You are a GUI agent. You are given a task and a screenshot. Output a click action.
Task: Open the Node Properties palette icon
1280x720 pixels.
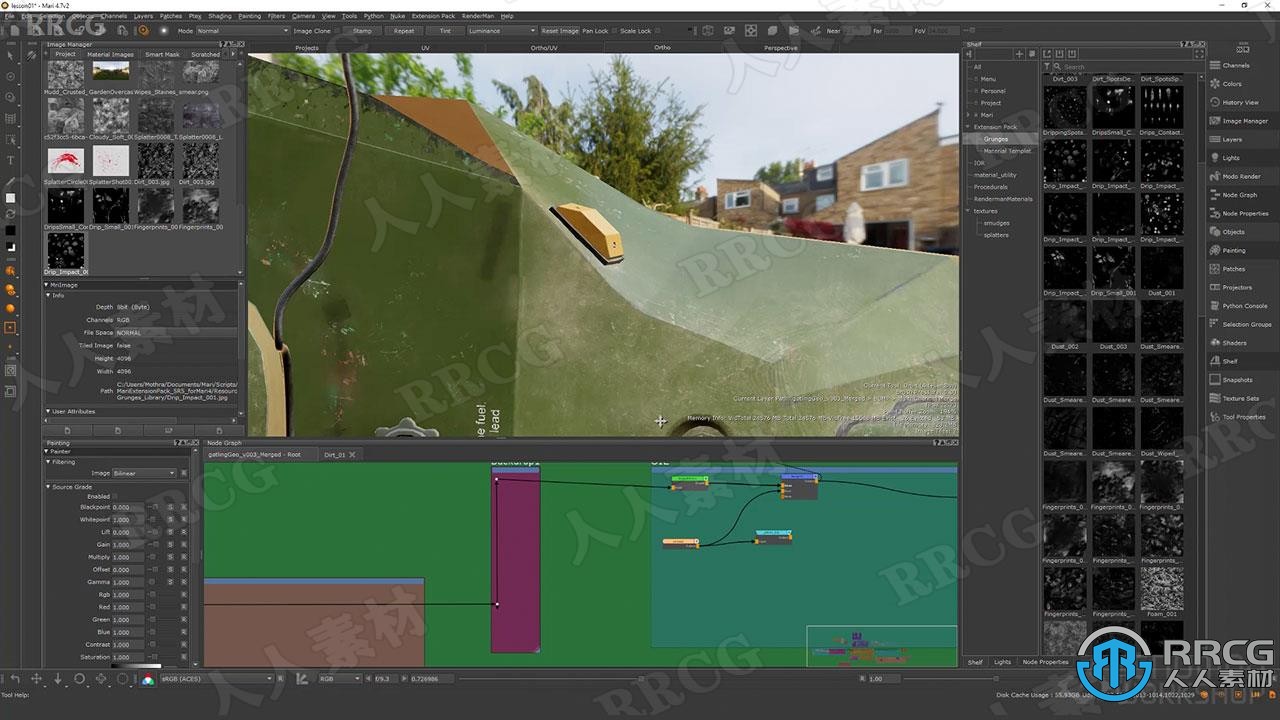(1215, 213)
